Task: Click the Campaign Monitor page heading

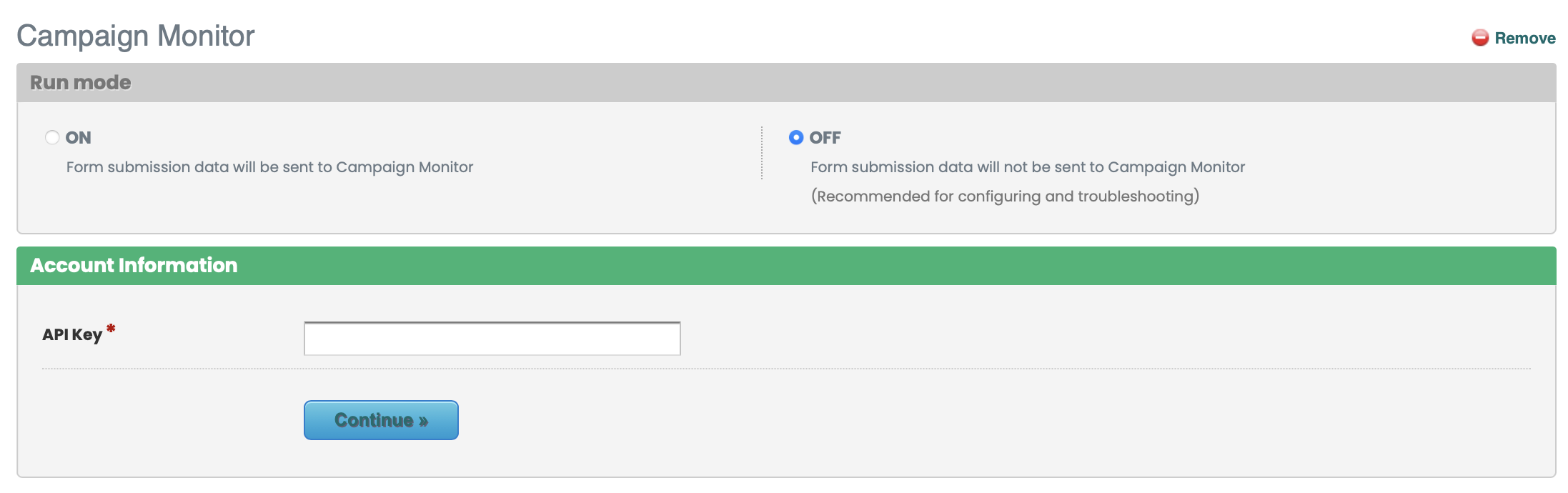Action: coord(136,36)
